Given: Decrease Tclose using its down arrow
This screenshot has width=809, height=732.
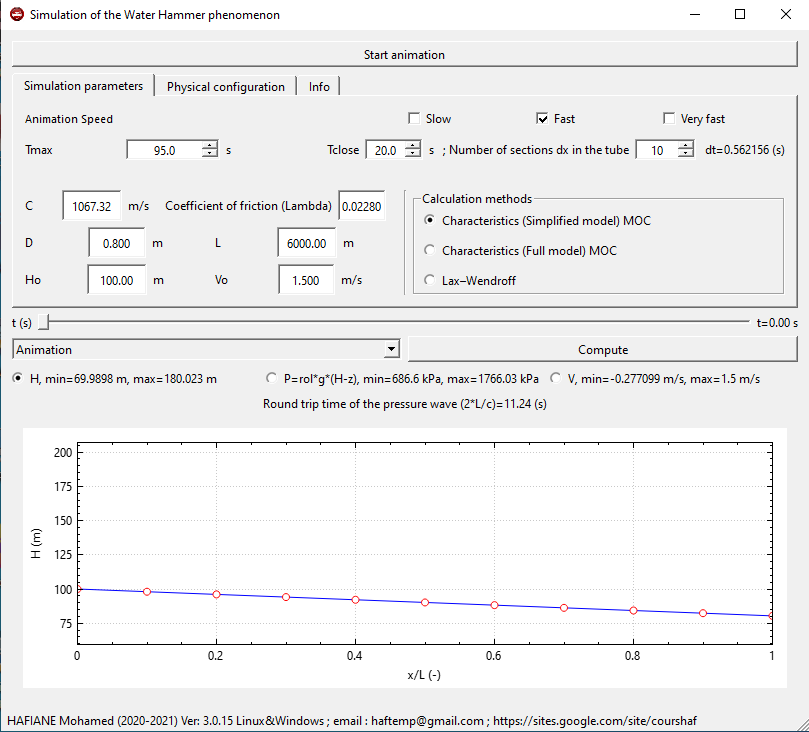Looking at the screenshot, I should [414, 153].
